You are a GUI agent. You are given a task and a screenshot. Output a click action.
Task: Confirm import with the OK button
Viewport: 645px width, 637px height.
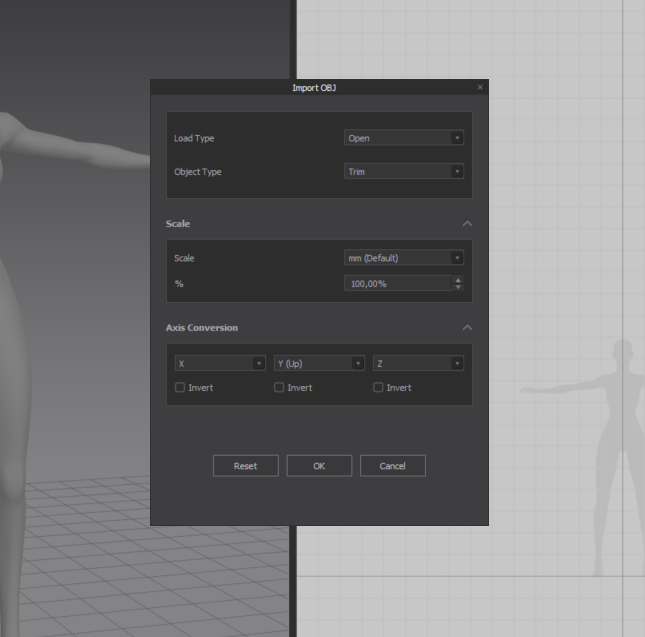coord(319,466)
